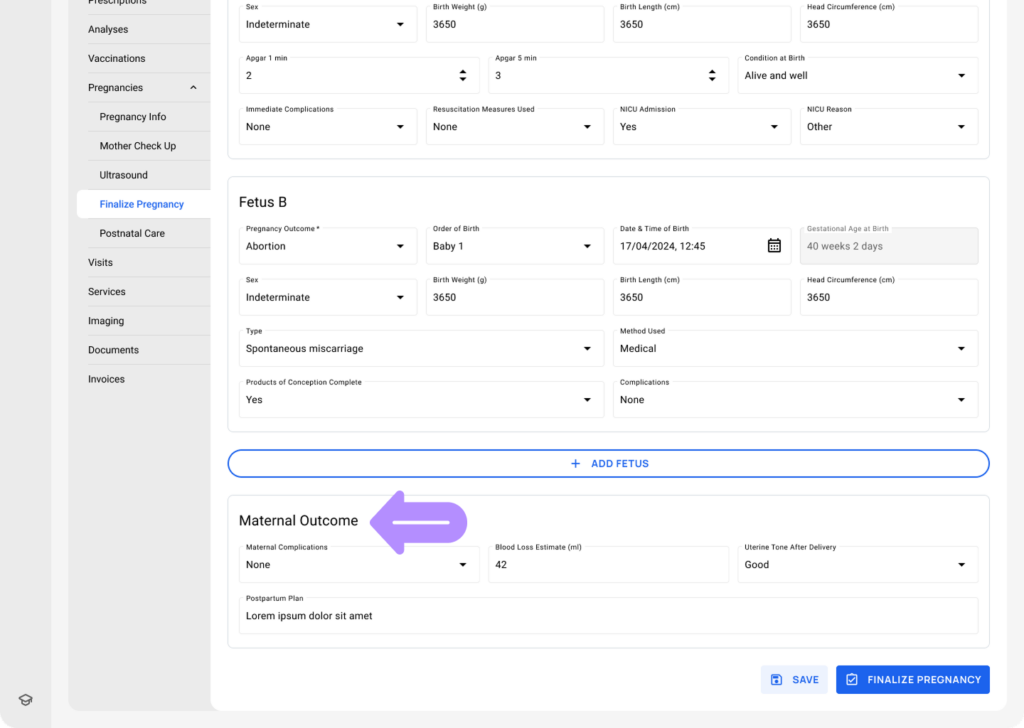Viewport: 1024px width, 728px height.
Task: Click the Postpartum Plan text field
Action: (x=608, y=616)
